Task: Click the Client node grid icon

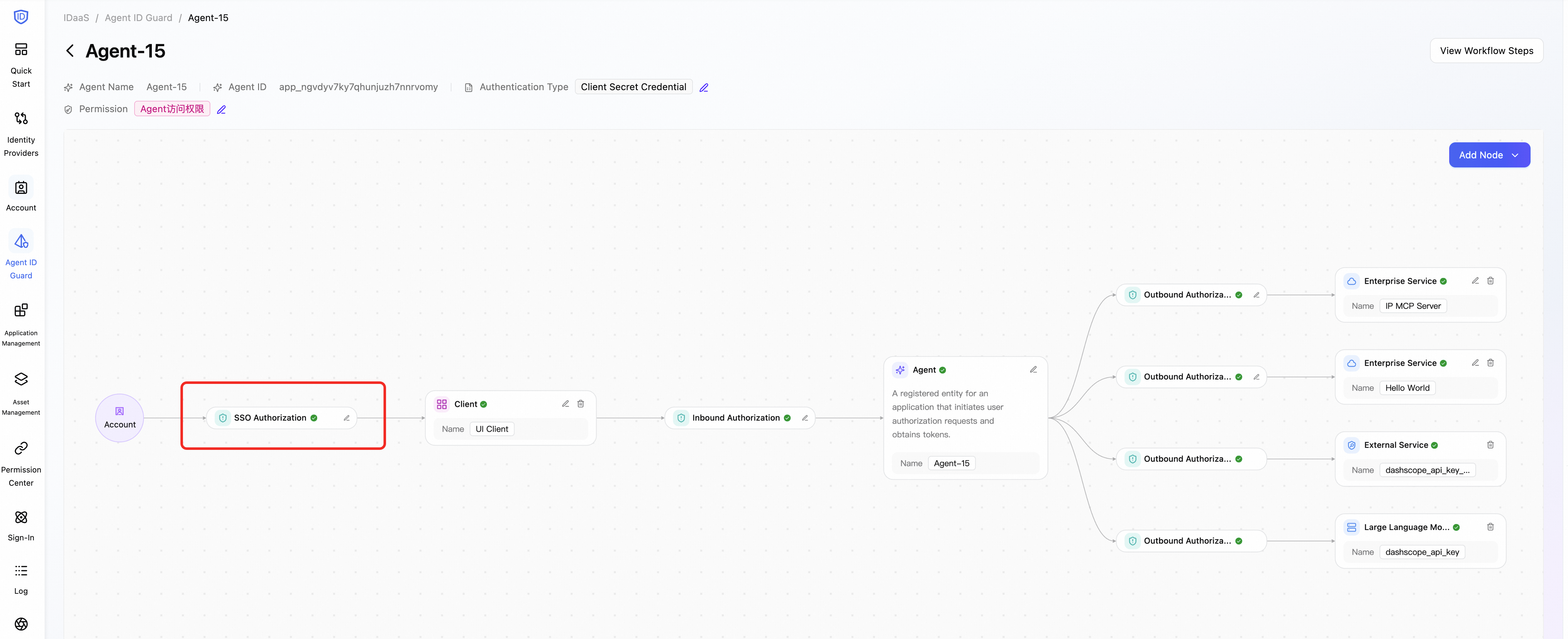Action: (x=442, y=404)
